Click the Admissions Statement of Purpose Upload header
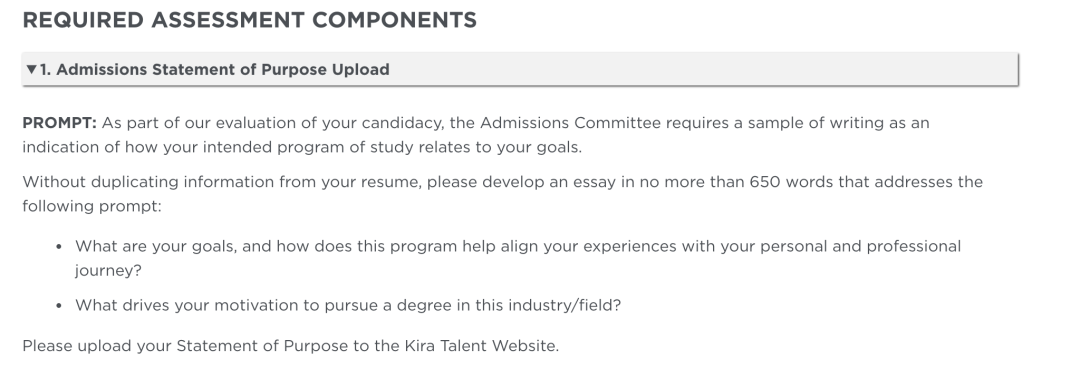1080x388 pixels. 214,70
